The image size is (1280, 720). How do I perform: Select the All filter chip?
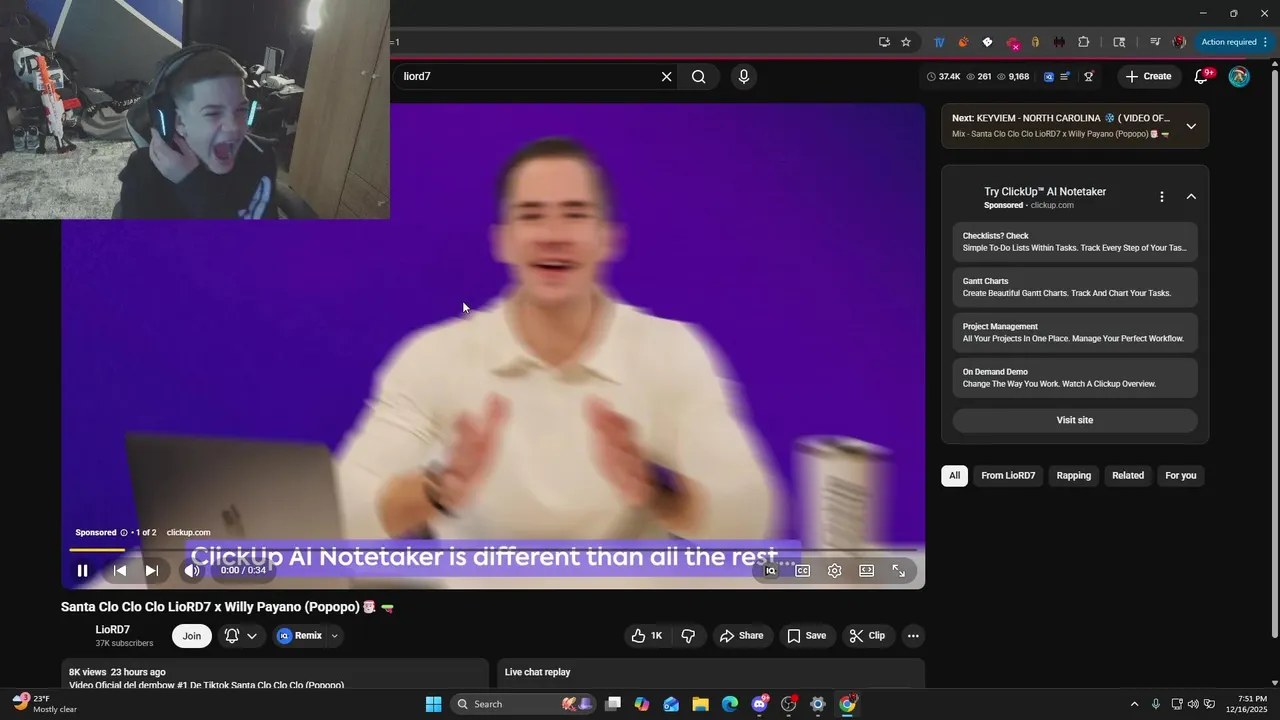[x=954, y=475]
